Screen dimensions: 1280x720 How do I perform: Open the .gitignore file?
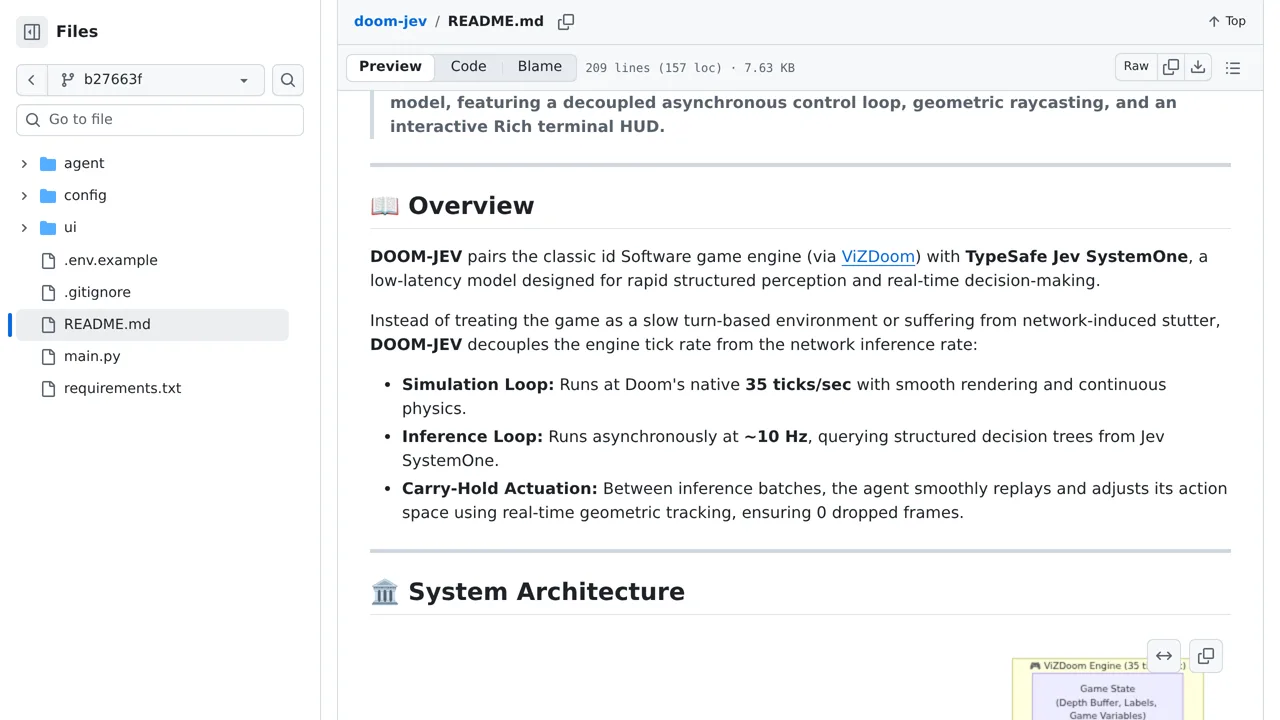tap(97, 292)
